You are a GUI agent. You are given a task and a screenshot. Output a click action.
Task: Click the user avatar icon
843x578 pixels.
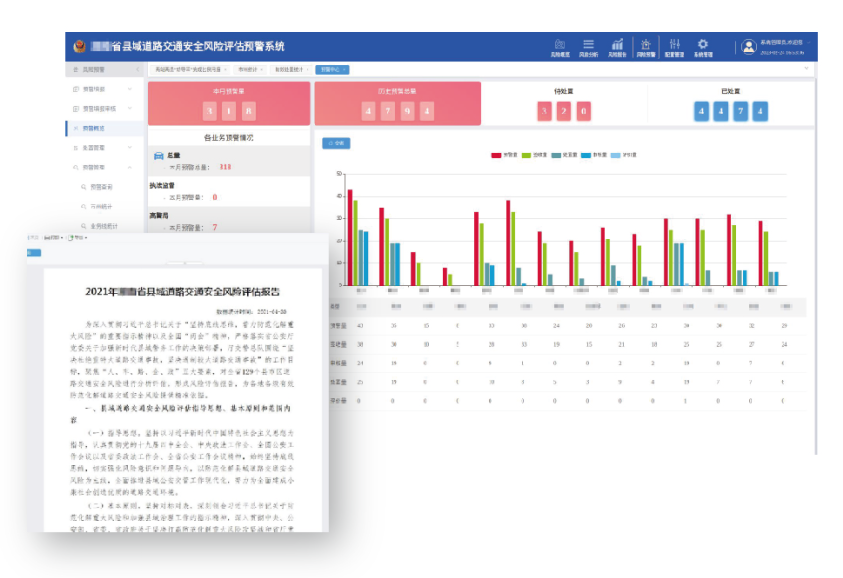[748, 47]
